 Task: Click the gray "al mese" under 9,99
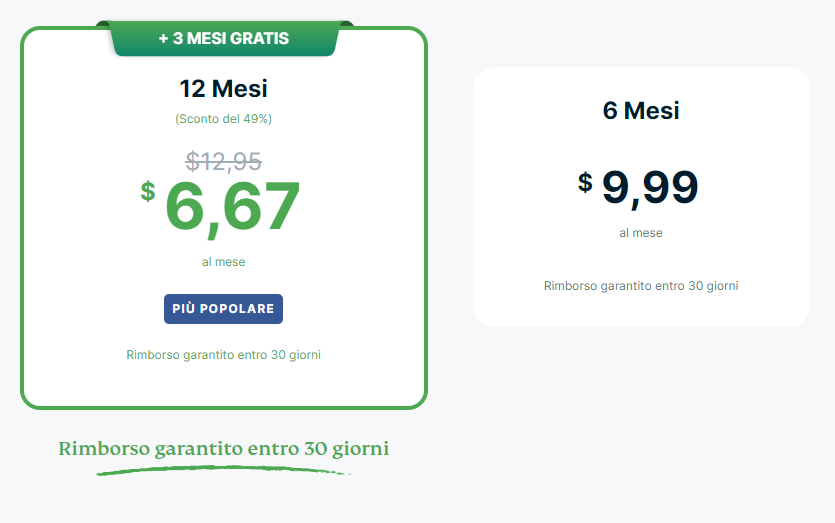click(641, 233)
